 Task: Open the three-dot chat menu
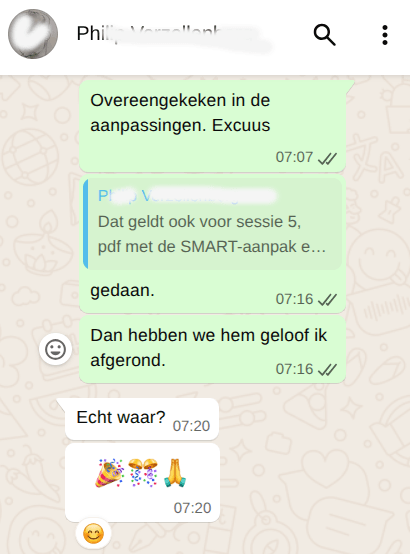coord(385,35)
